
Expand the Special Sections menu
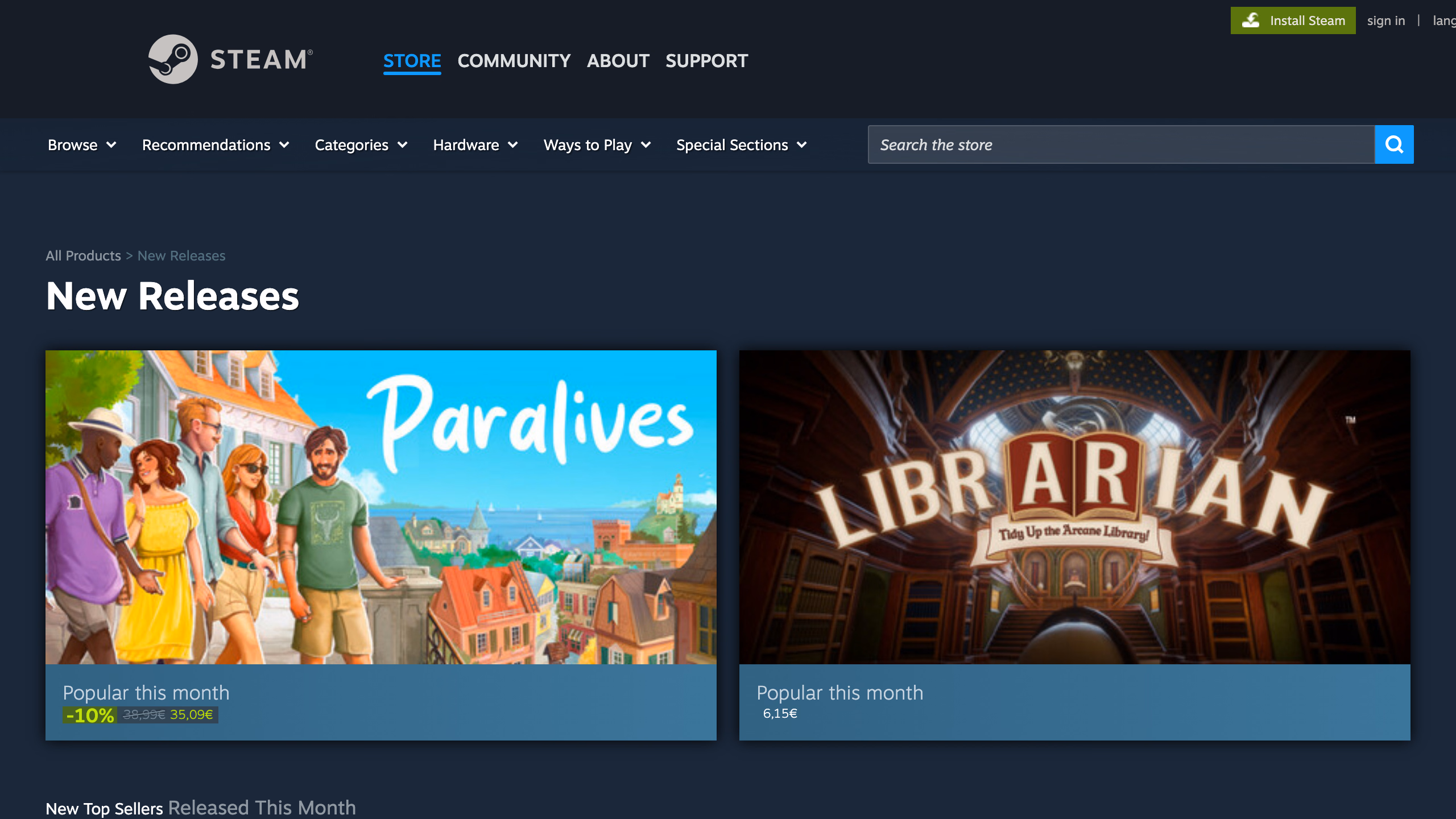742,145
